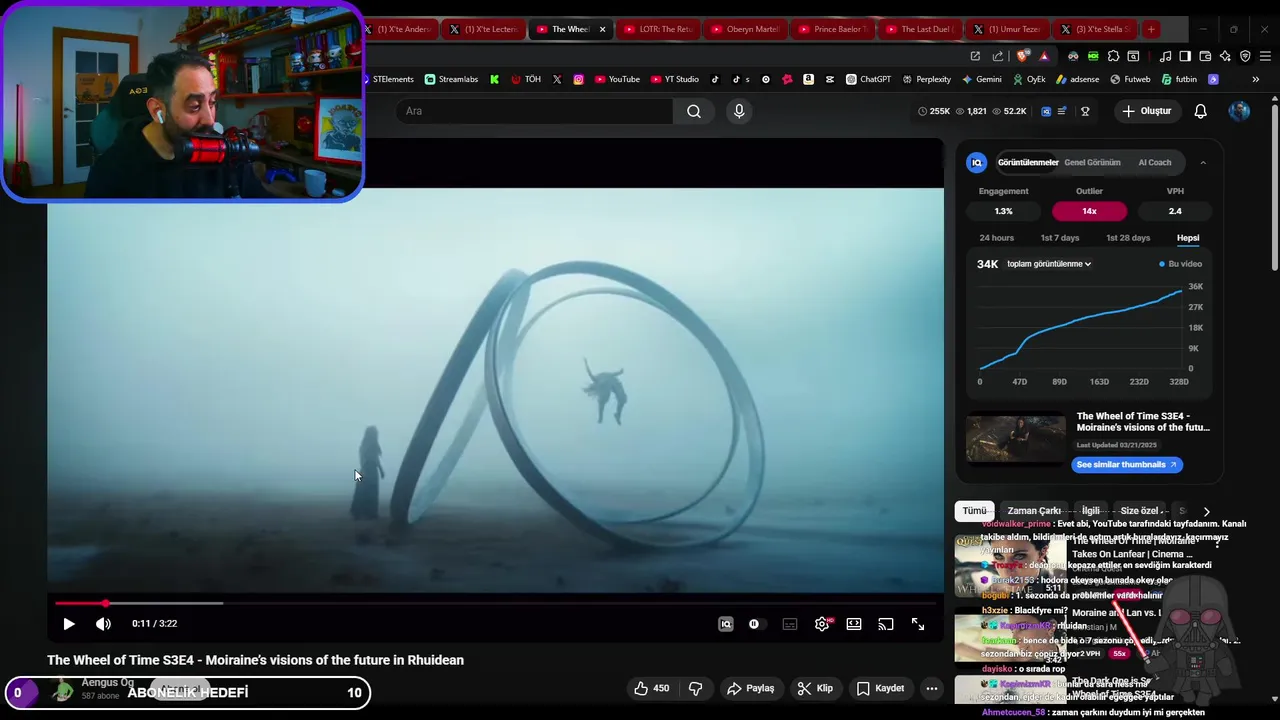
Task: Click the vidIQ icon in player controls
Action: [726, 624]
